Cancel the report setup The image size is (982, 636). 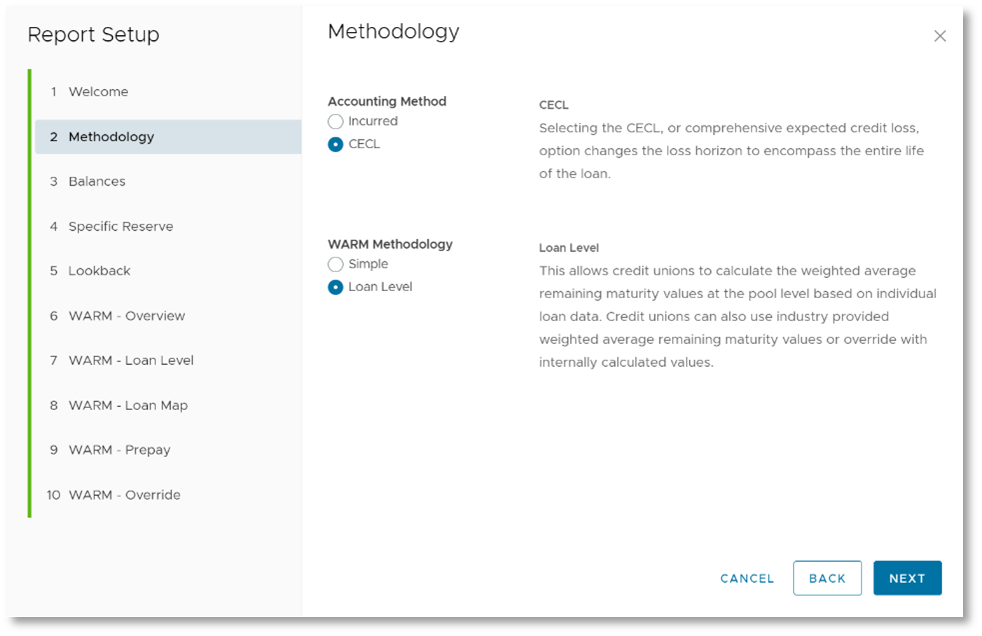[x=747, y=579]
